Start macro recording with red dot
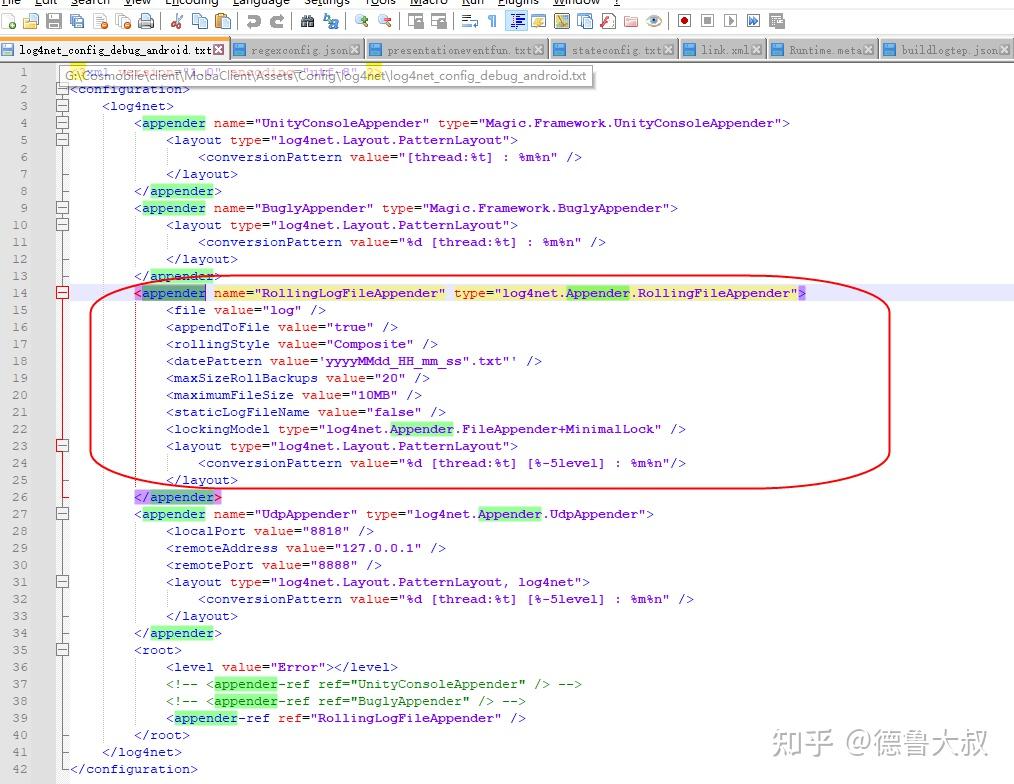Image resolution: width=1014 pixels, height=784 pixels. (x=684, y=21)
